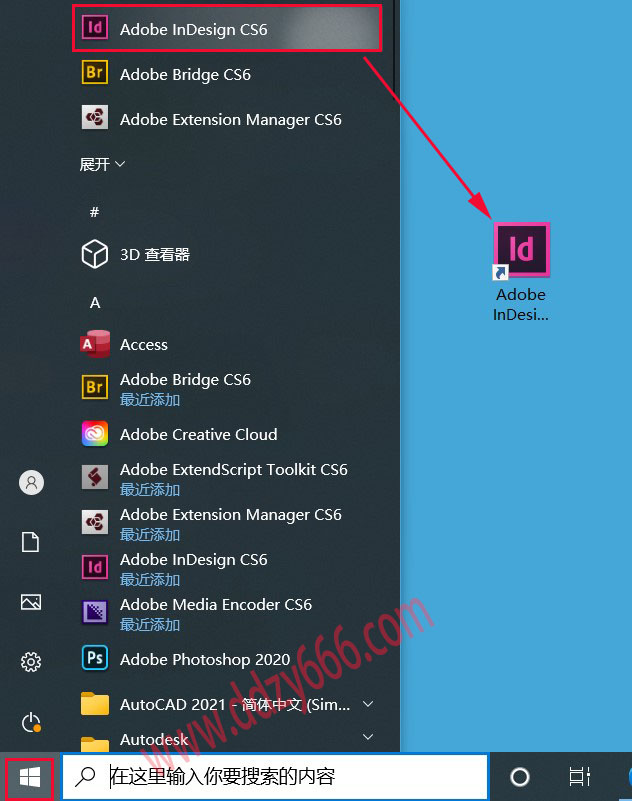
Task: Launch Adobe Creative Cloud
Action: click(x=227, y=434)
